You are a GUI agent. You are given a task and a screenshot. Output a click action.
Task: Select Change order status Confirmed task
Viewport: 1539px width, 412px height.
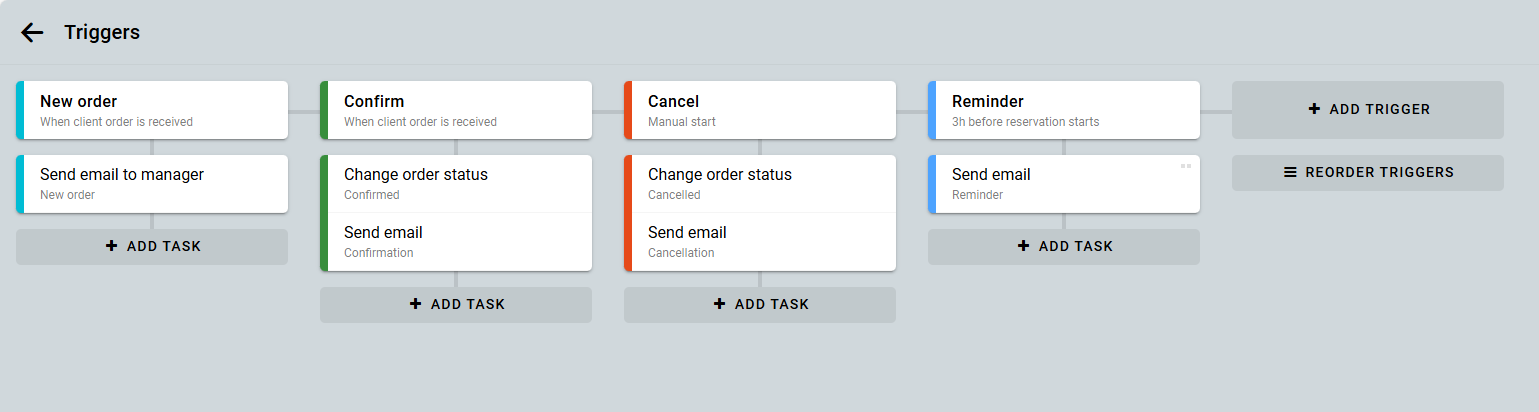pyautogui.click(x=456, y=183)
